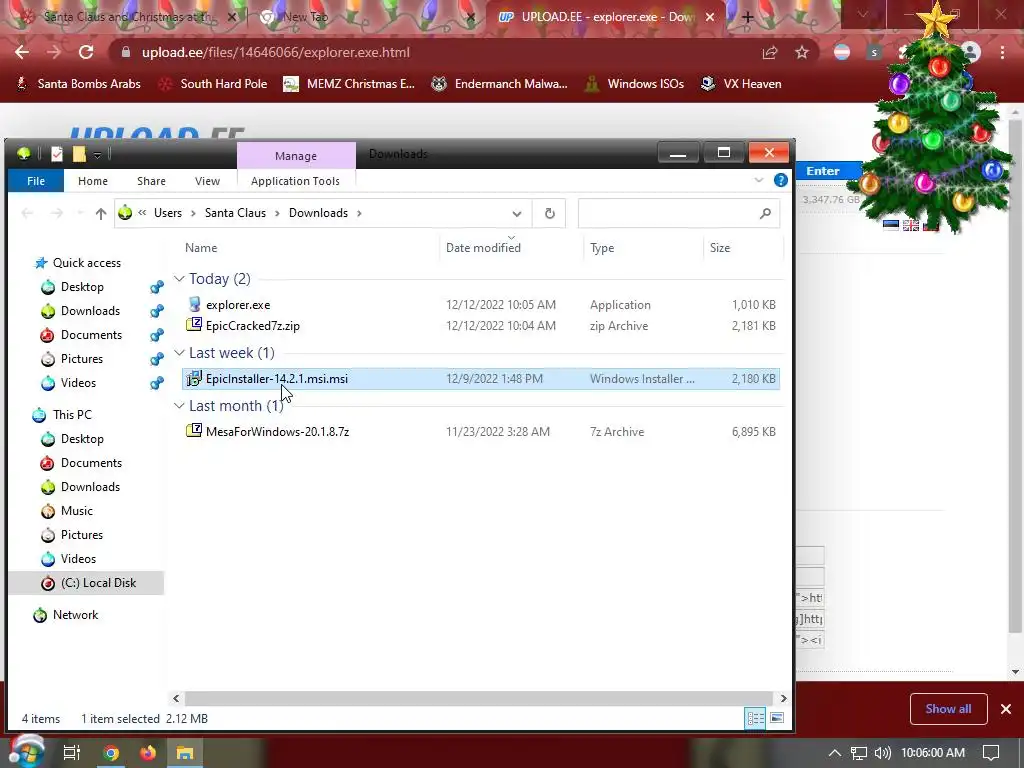Screen dimensions: 1024x768
Task: Open Windows ISOs bookmark
Action: coord(635,84)
